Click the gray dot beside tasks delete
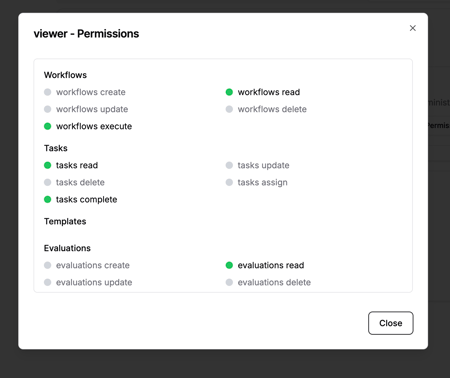This screenshot has width=450, height=378. [47, 182]
